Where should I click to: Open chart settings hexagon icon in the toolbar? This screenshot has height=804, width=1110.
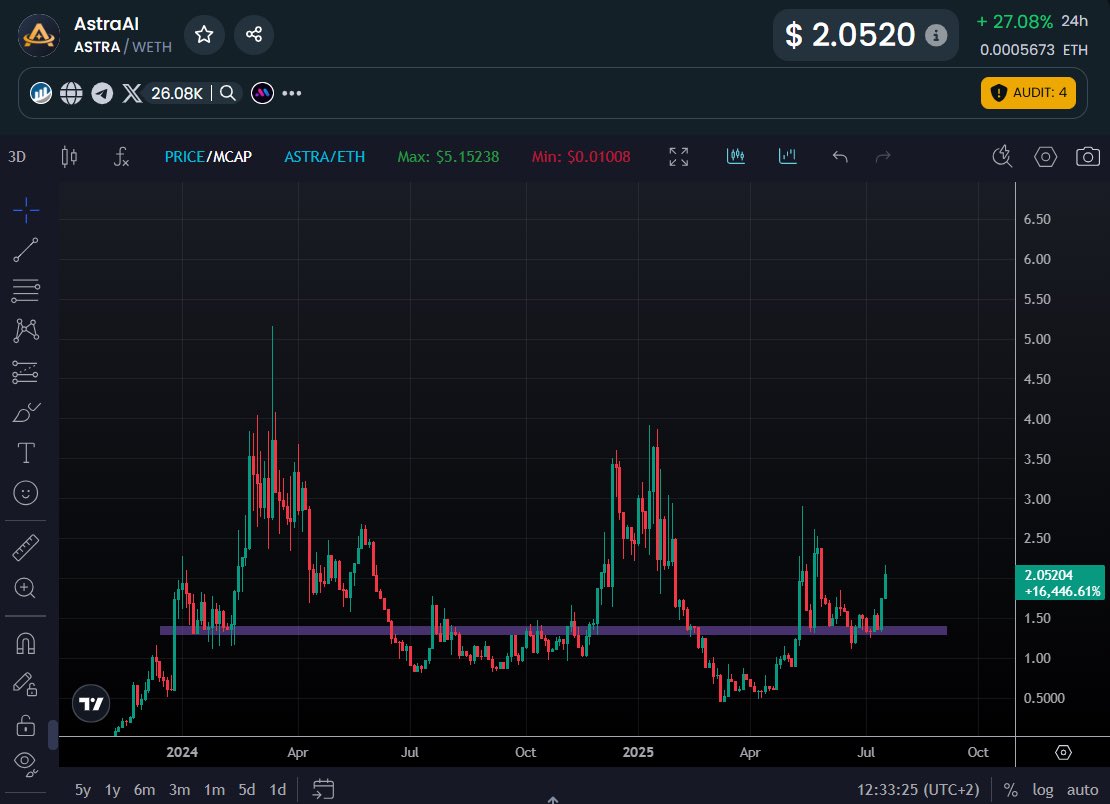[x=1046, y=156]
